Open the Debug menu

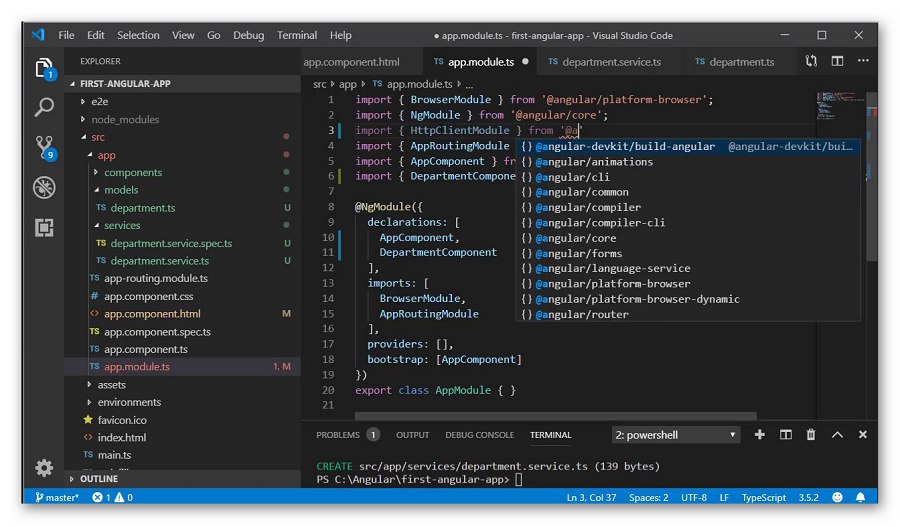(249, 35)
